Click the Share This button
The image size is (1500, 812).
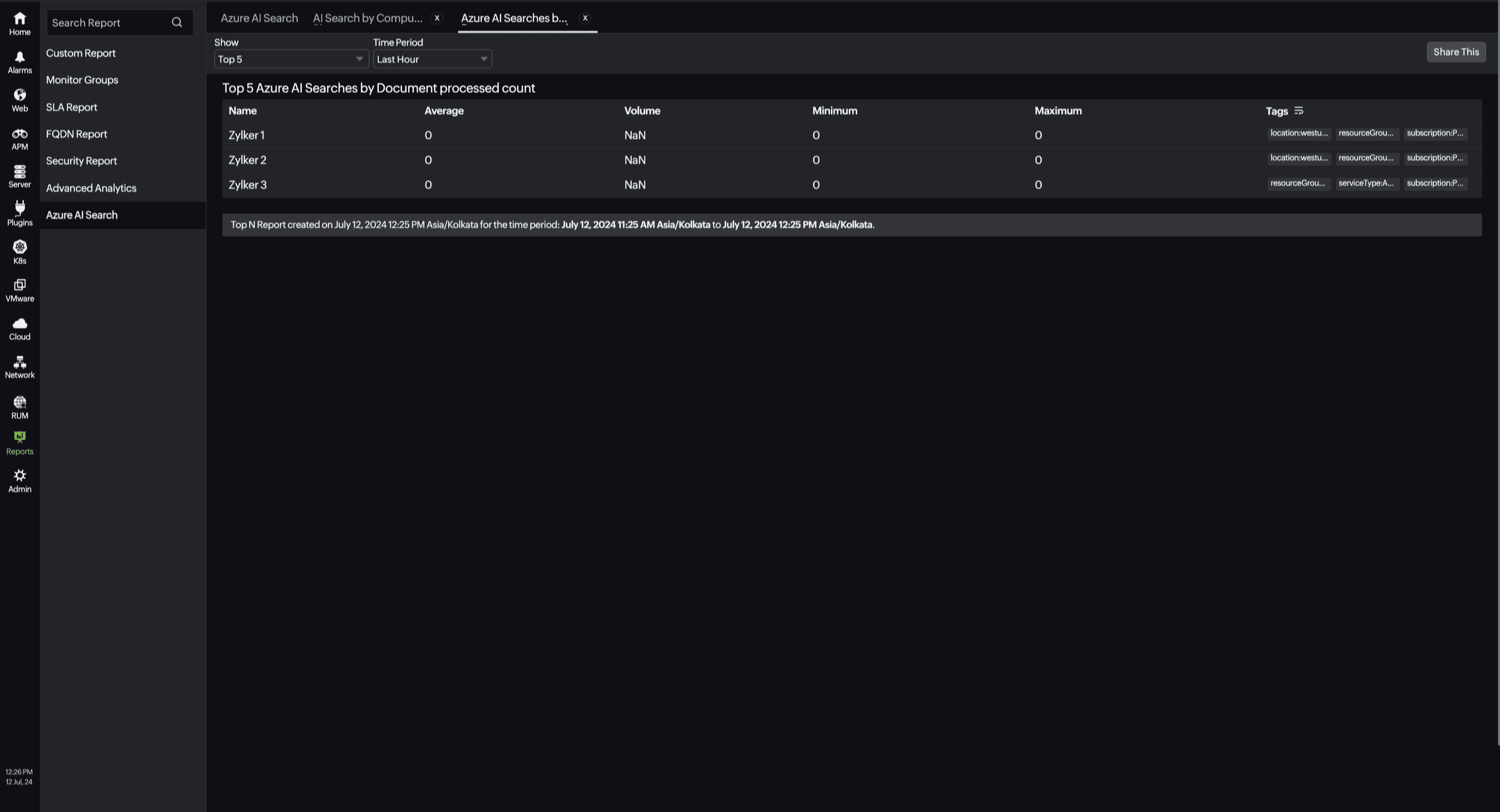click(1456, 51)
